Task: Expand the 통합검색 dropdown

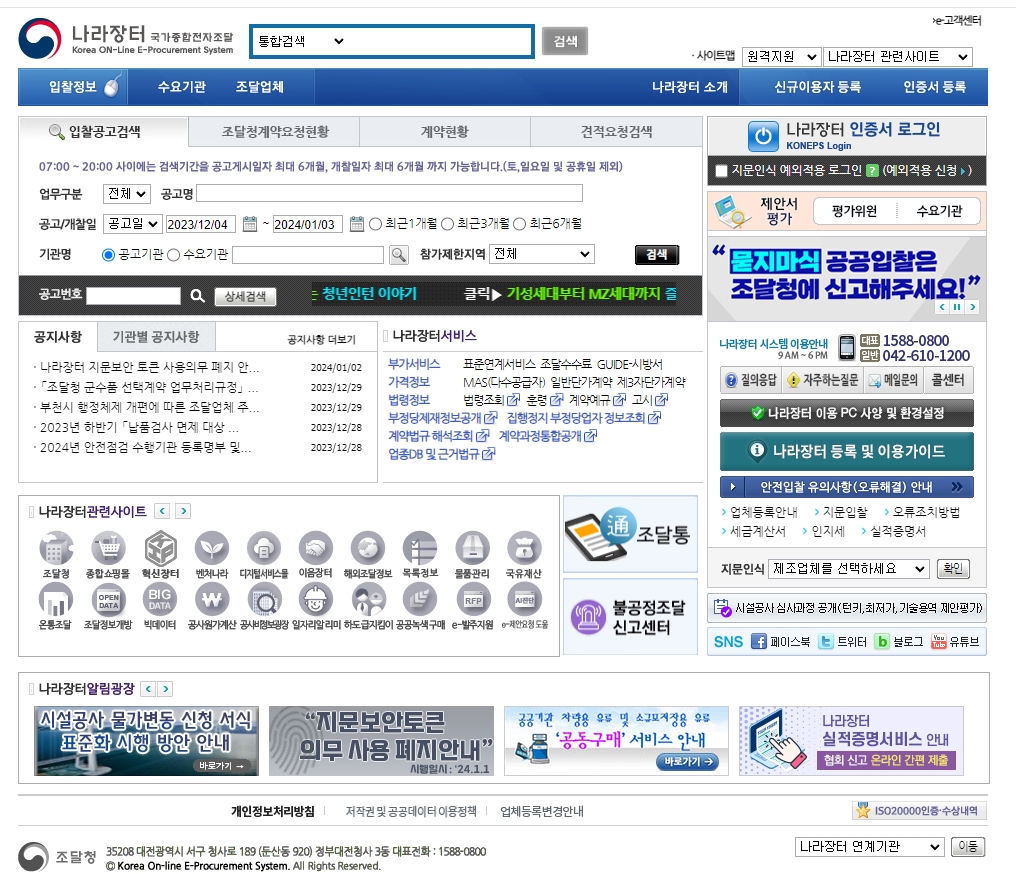Action: pos(301,41)
